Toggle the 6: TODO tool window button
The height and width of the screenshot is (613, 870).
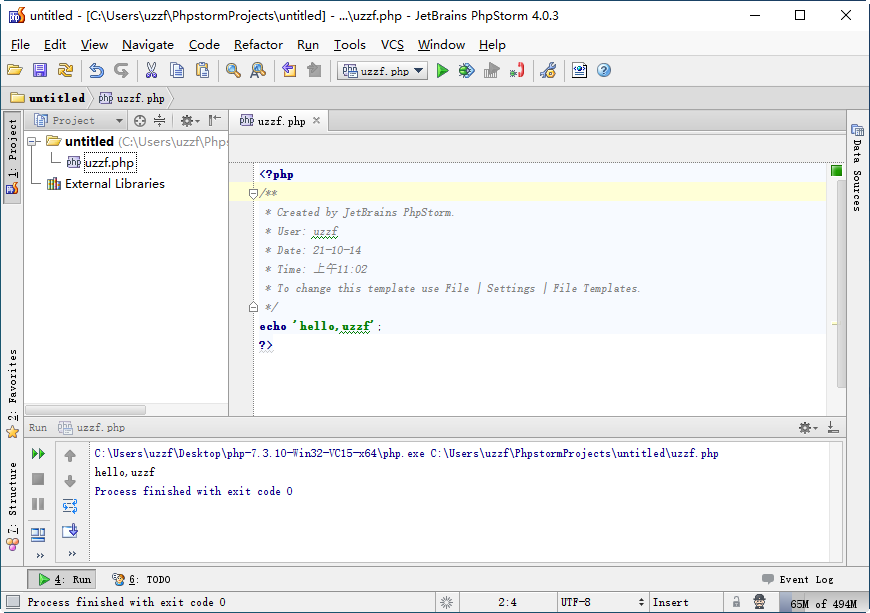tap(141, 579)
